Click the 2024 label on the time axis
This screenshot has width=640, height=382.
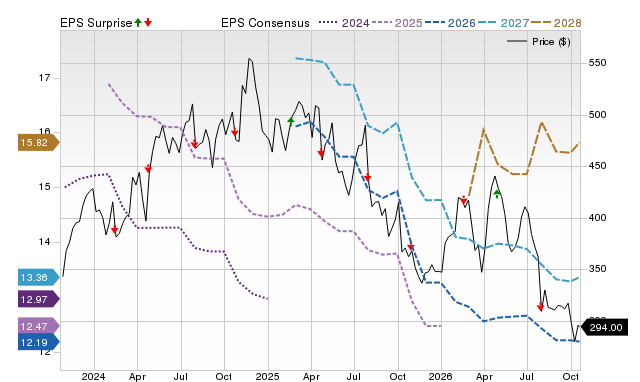coord(93,376)
